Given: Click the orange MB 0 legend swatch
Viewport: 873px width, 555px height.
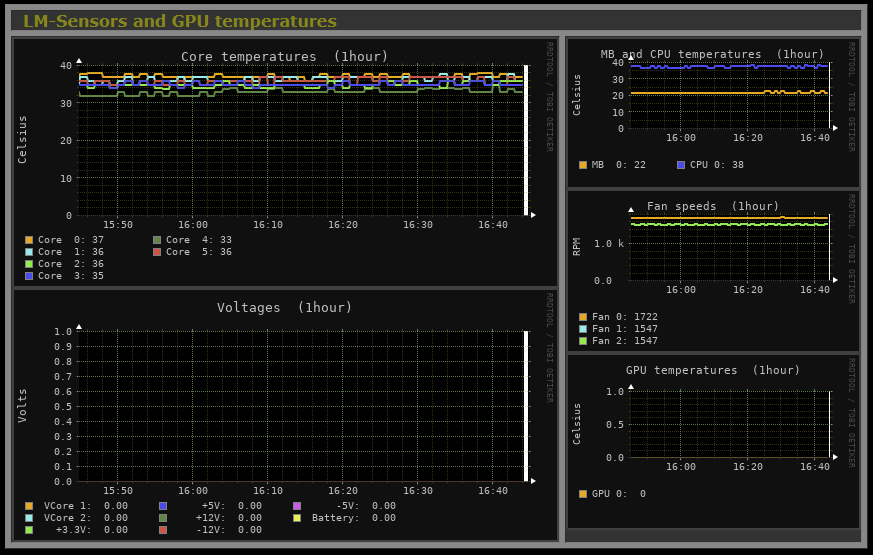Looking at the screenshot, I should [x=583, y=165].
